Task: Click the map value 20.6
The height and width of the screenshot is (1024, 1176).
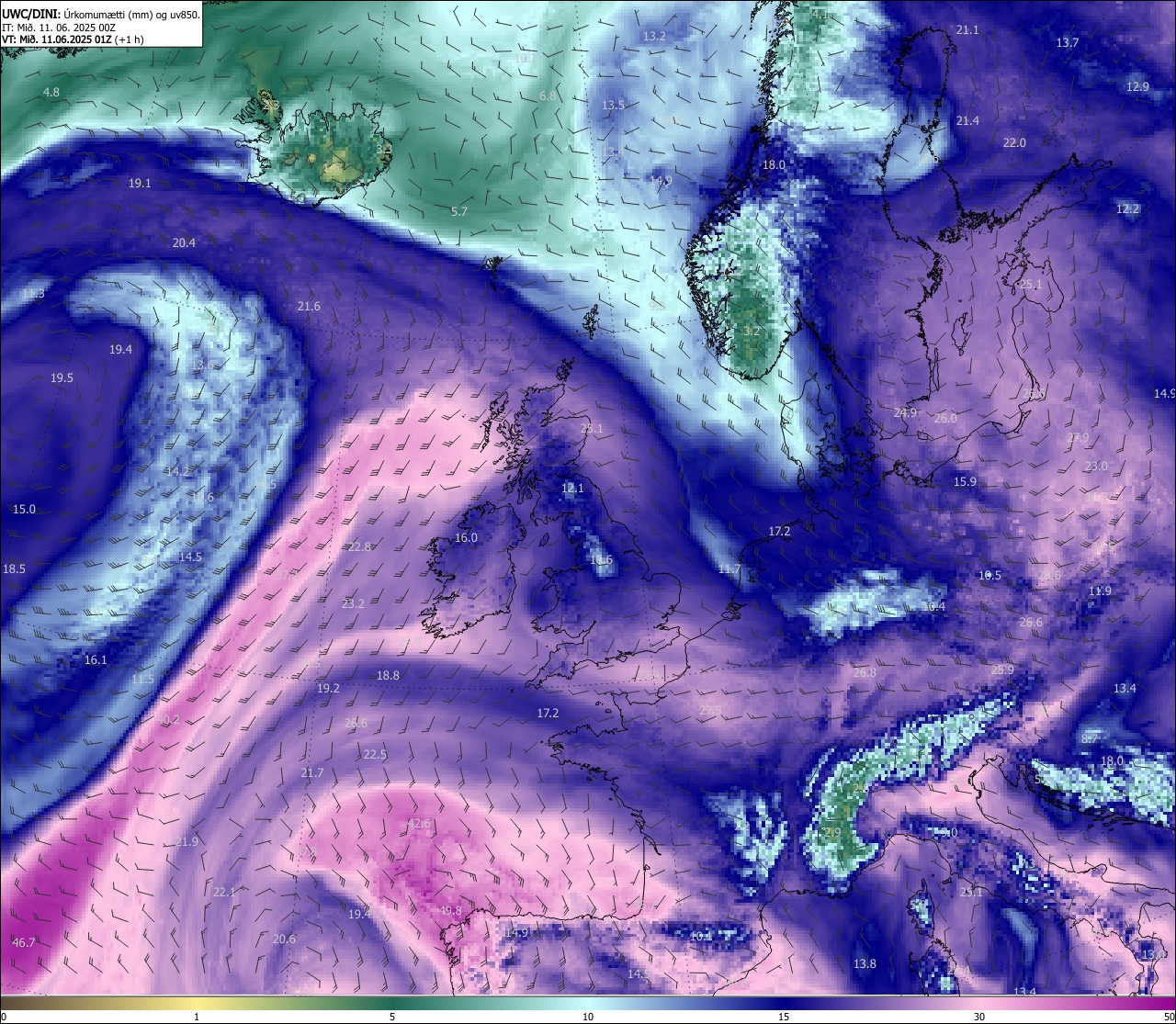Action: tap(285, 940)
